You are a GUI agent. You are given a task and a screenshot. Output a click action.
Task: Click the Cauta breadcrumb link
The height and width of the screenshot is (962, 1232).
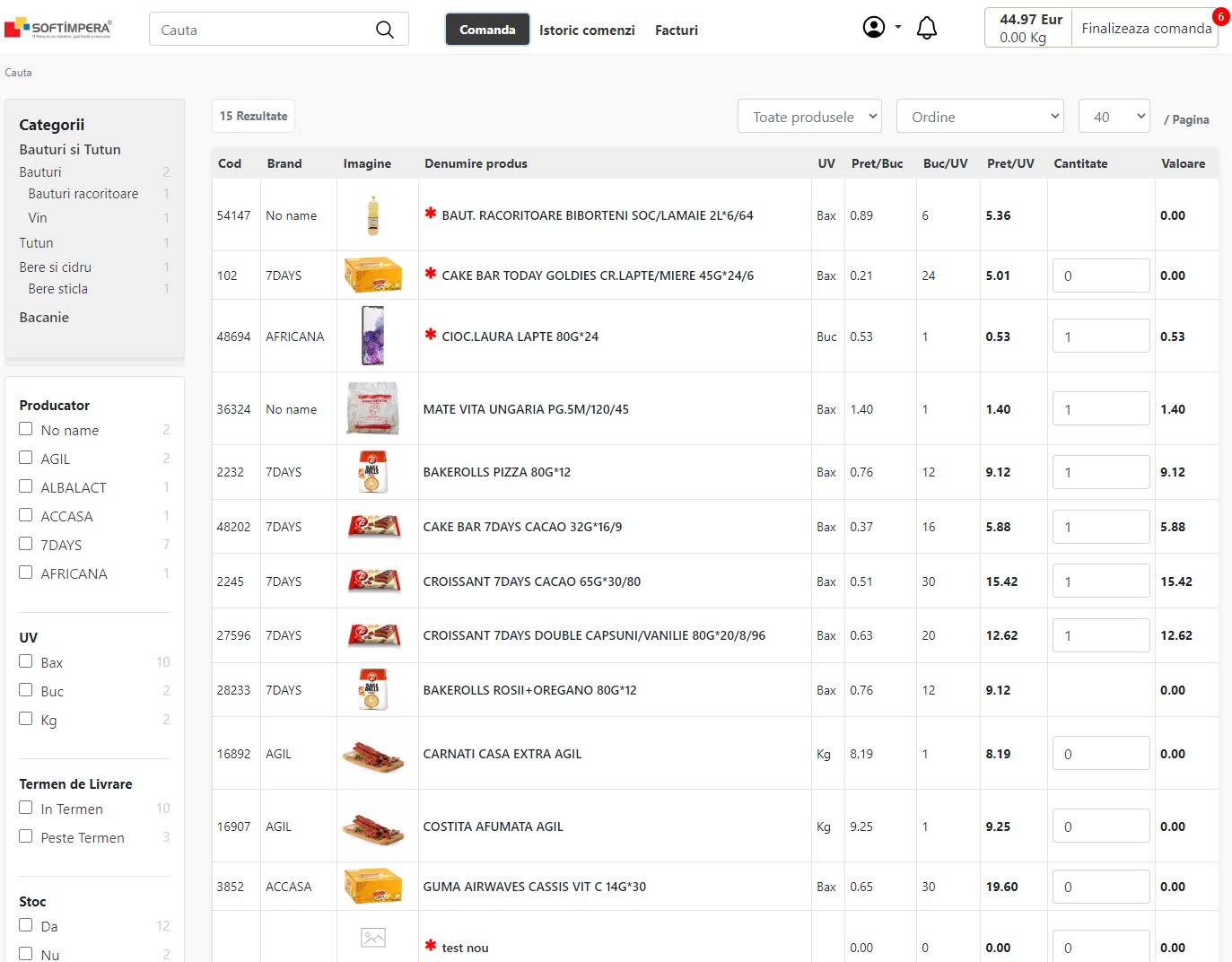tap(18, 73)
